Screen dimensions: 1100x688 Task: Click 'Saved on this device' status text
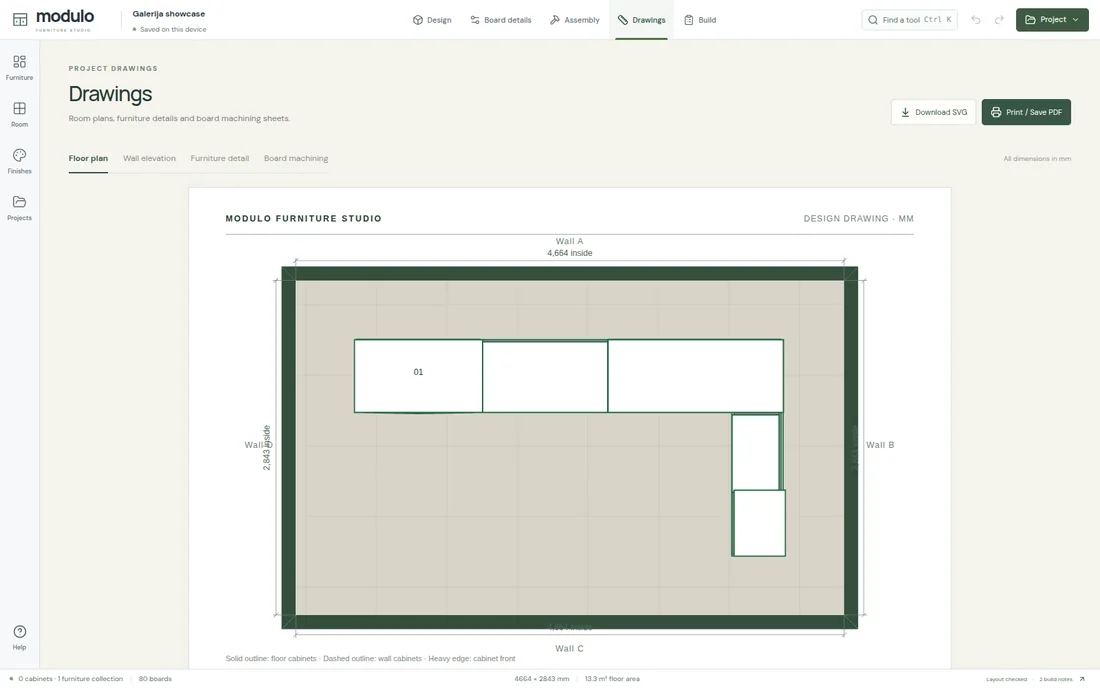coord(173,29)
